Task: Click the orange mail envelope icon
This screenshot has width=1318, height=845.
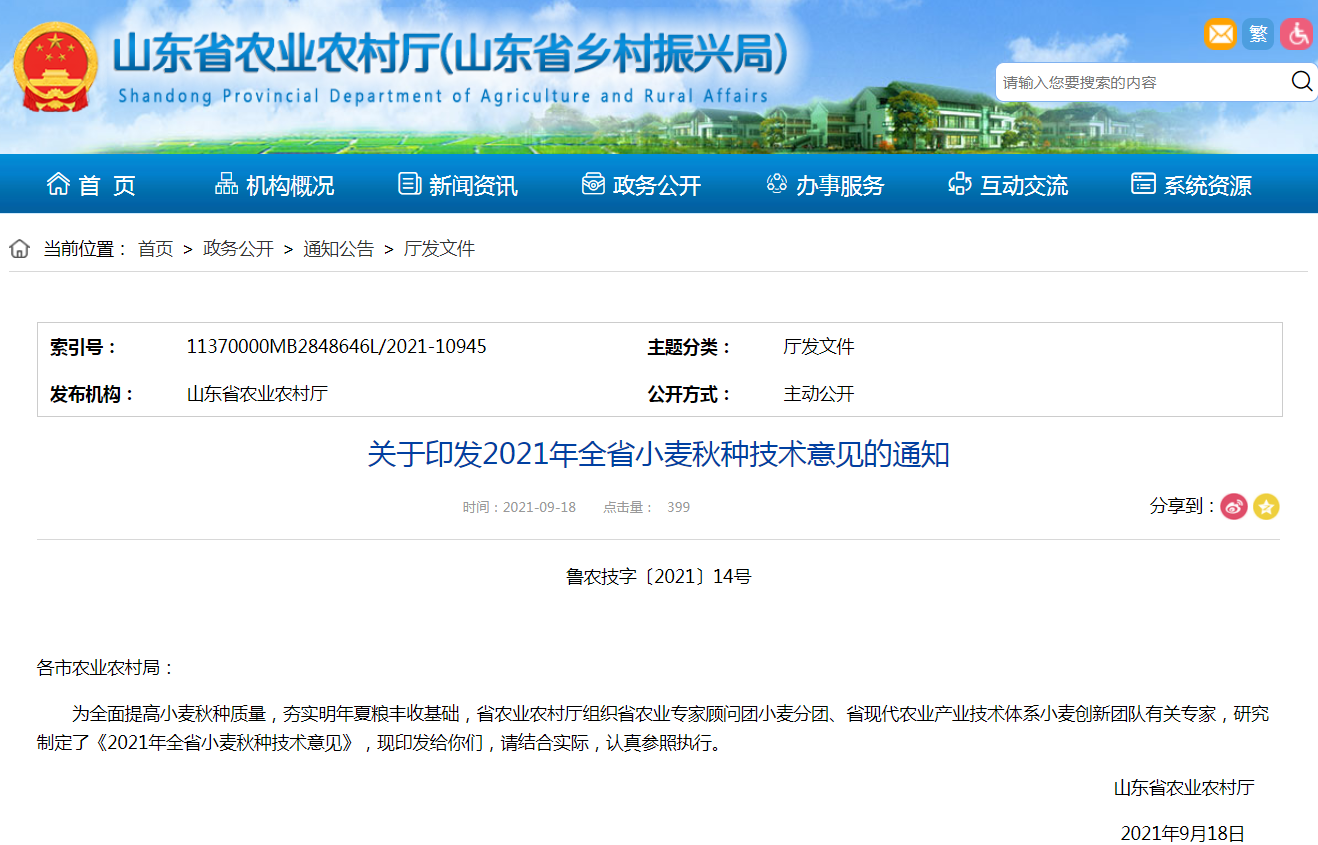Action: (x=1220, y=34)
